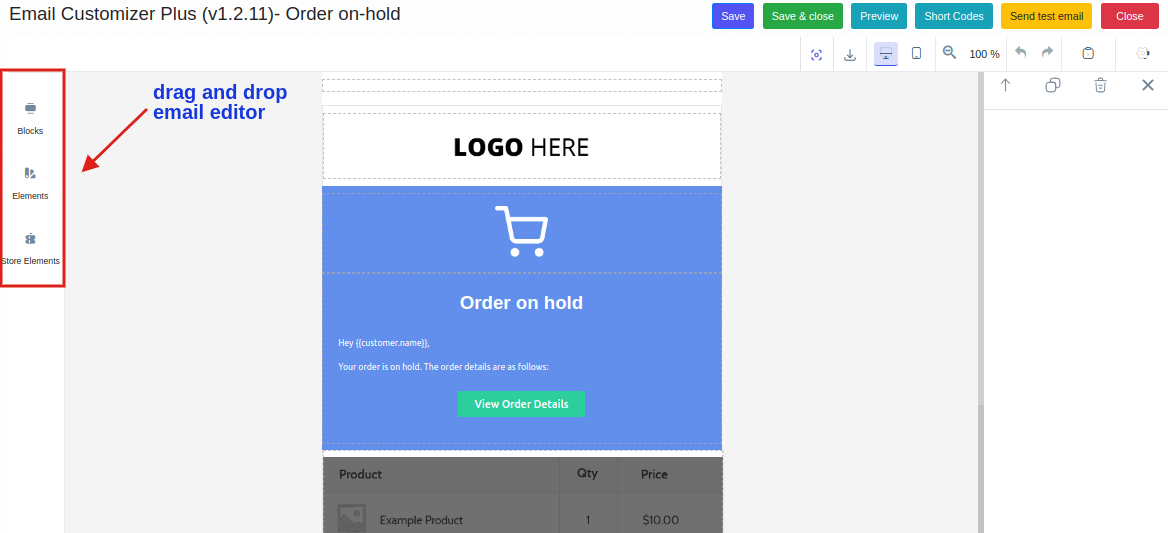Click the clipboard icon in toolbar
1168x533 pixels.
[x=1088, y=54]
